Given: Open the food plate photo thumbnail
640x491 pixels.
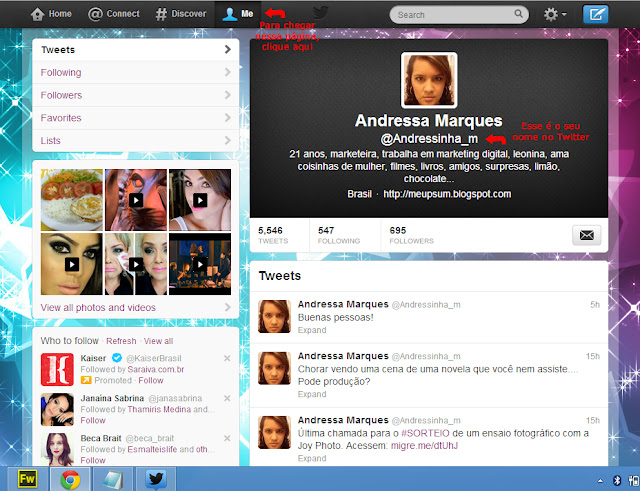Looking at the screenshot, I should (72, 200).
